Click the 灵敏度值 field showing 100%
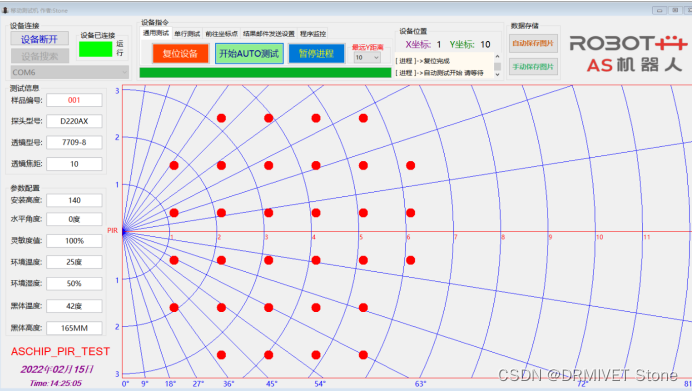Viewport: 693px width, 391px height. 74,241
